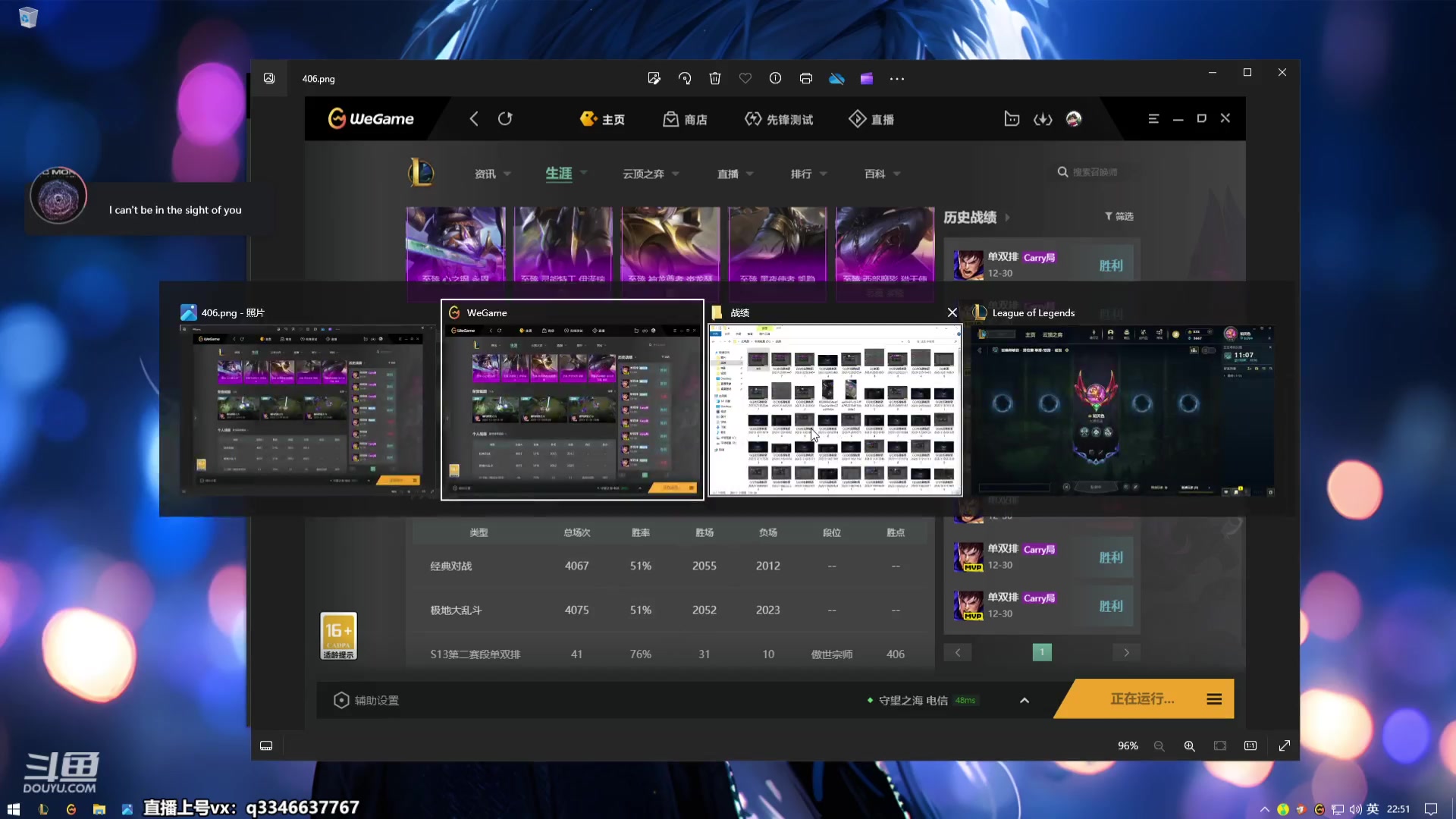
Task: Expand the 资讯 dropdown
Action: pos(507,174)
